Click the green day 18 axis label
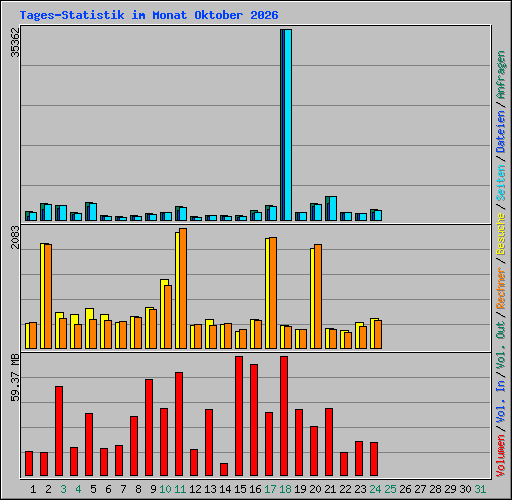 click(x=285, y=489)
